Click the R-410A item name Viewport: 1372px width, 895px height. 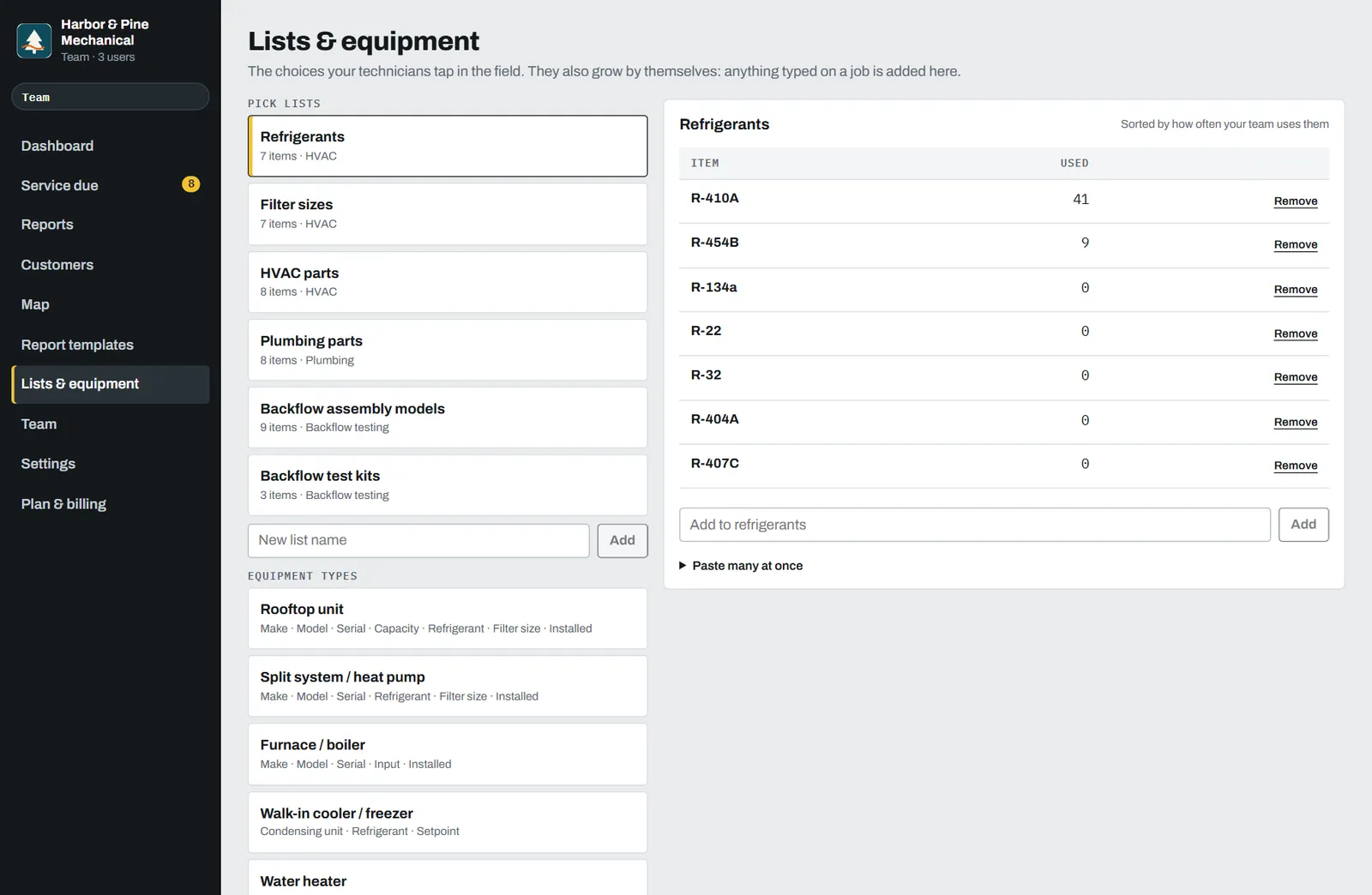click(714, 198)
